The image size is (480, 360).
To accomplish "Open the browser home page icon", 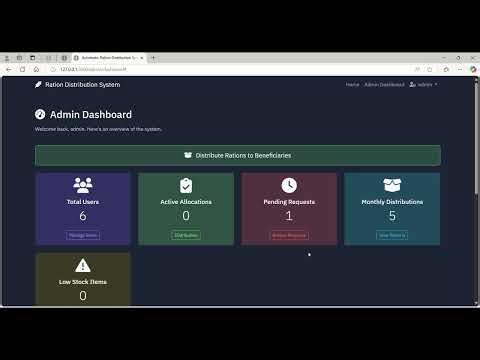I will click(36, 69).
